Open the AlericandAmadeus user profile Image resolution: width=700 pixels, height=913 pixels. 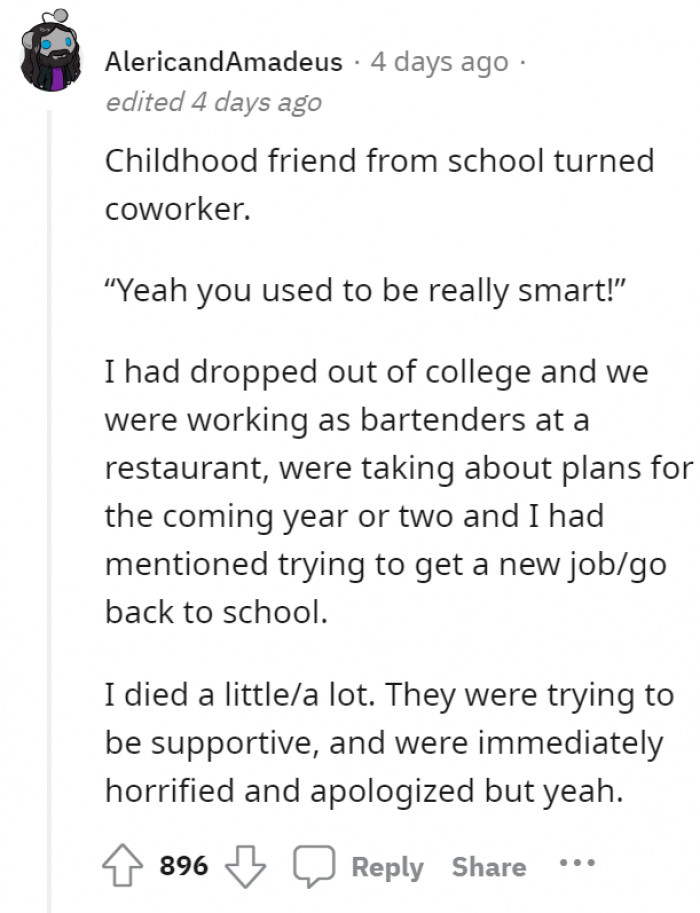[x=225, y=62]
